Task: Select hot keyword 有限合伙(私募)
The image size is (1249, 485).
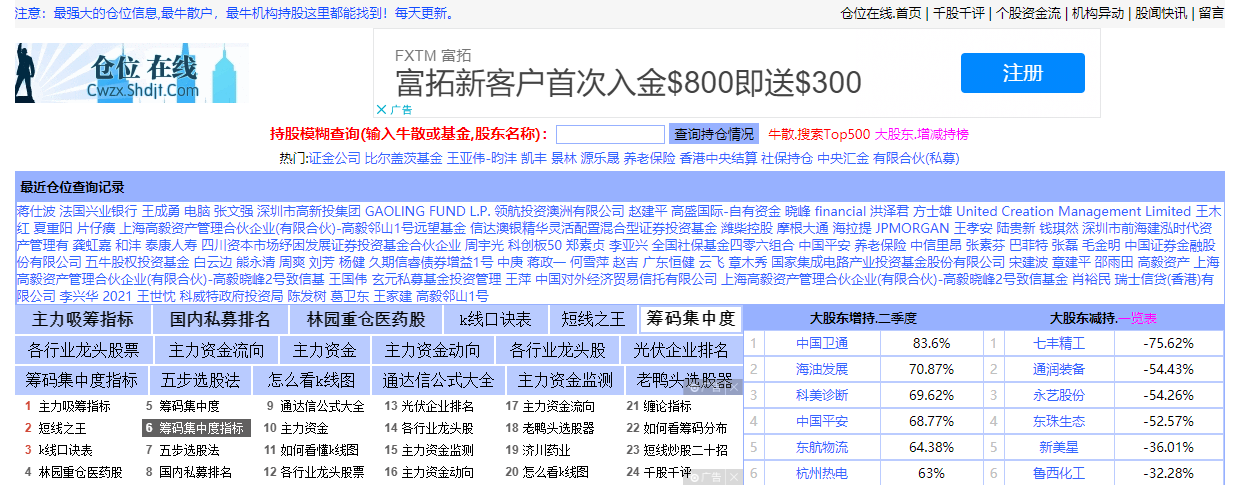Action: point(916,158)
